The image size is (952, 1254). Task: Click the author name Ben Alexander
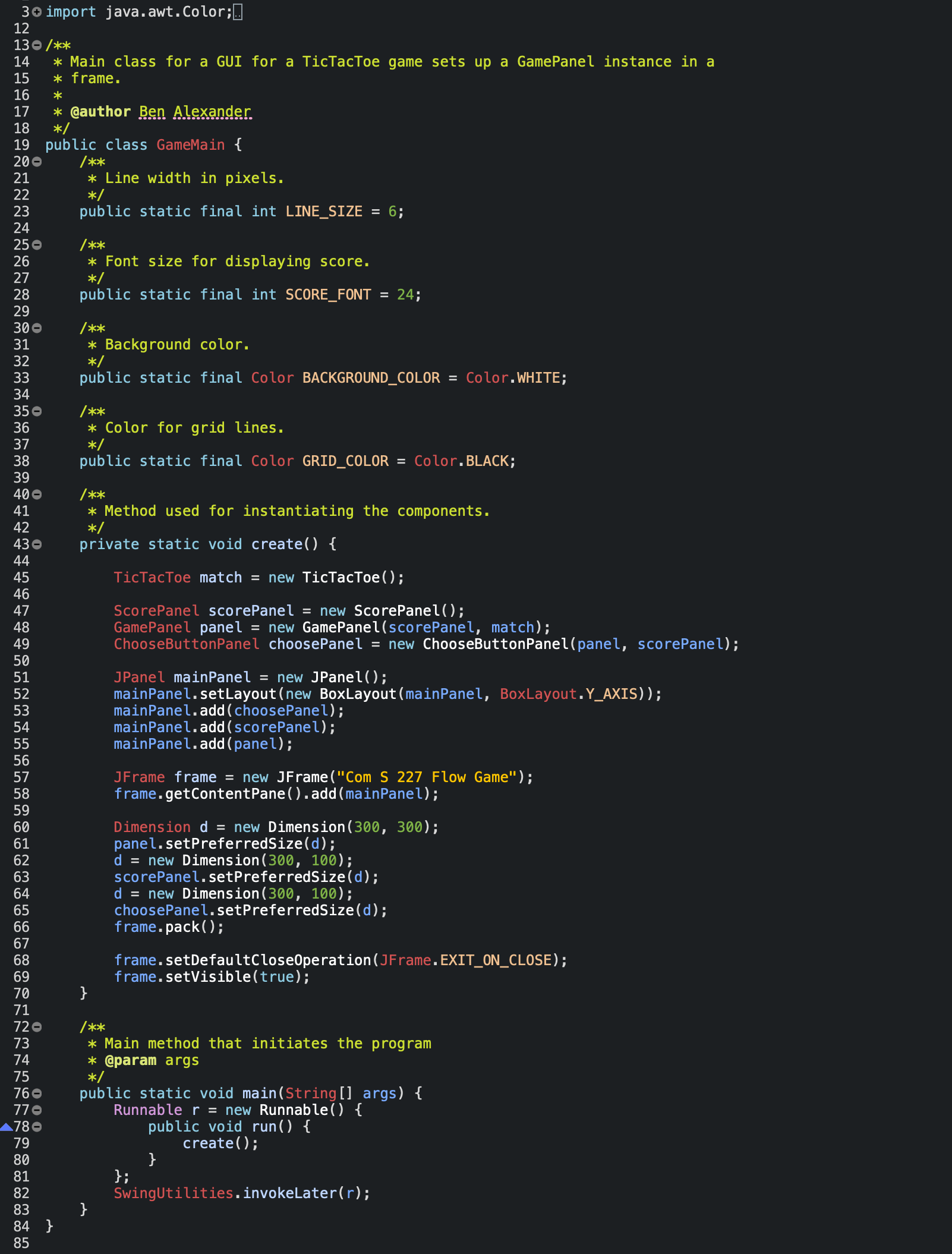195,112
